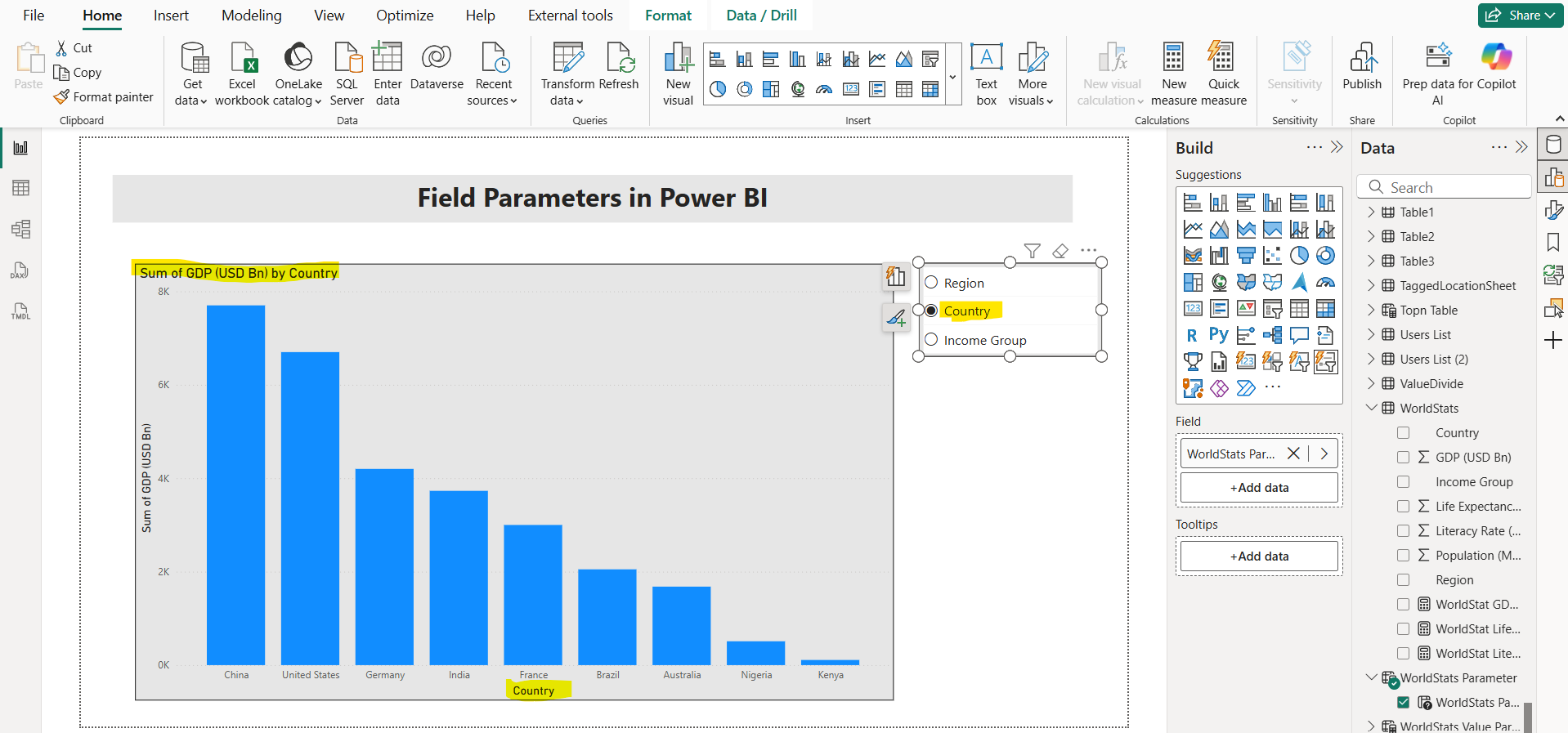Open the Insert ribbon tab
The width and height of the screenshot is (1568, 733).
click(171, 16)
